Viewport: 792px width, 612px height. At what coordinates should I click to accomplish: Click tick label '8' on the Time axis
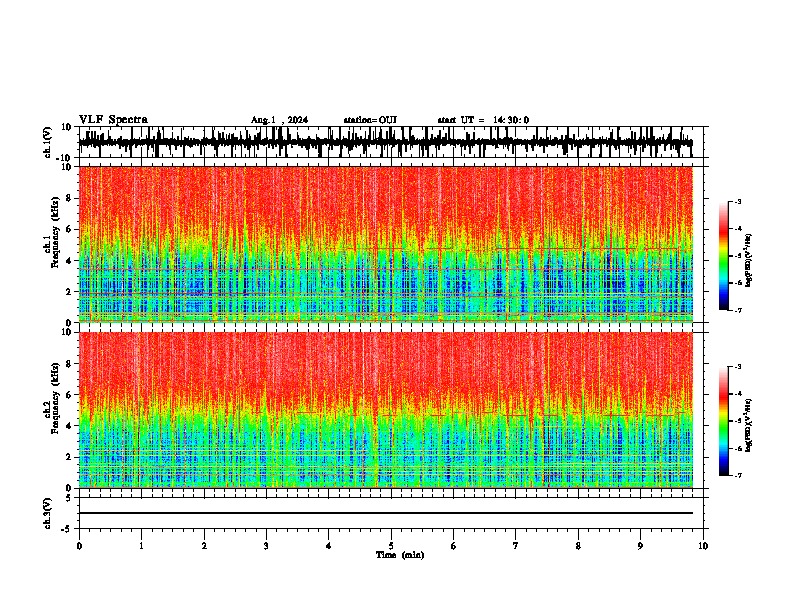[x=578, y=546]
